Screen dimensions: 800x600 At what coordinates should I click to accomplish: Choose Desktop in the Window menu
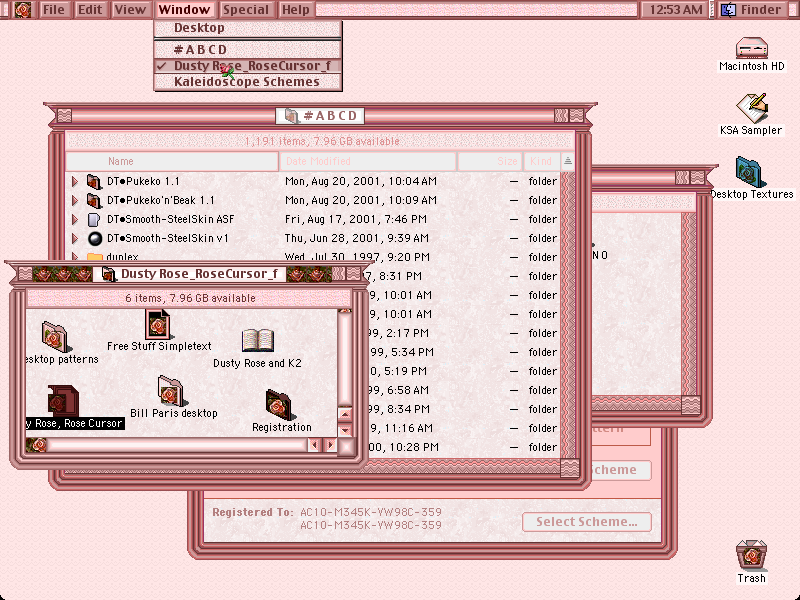(x=248, y=28)
